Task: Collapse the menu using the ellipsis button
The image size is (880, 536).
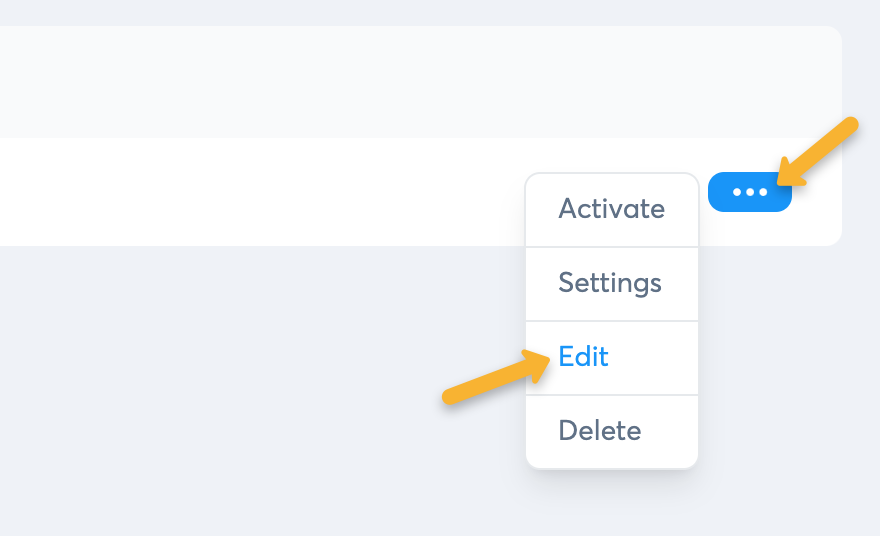Action: point(750,192)
